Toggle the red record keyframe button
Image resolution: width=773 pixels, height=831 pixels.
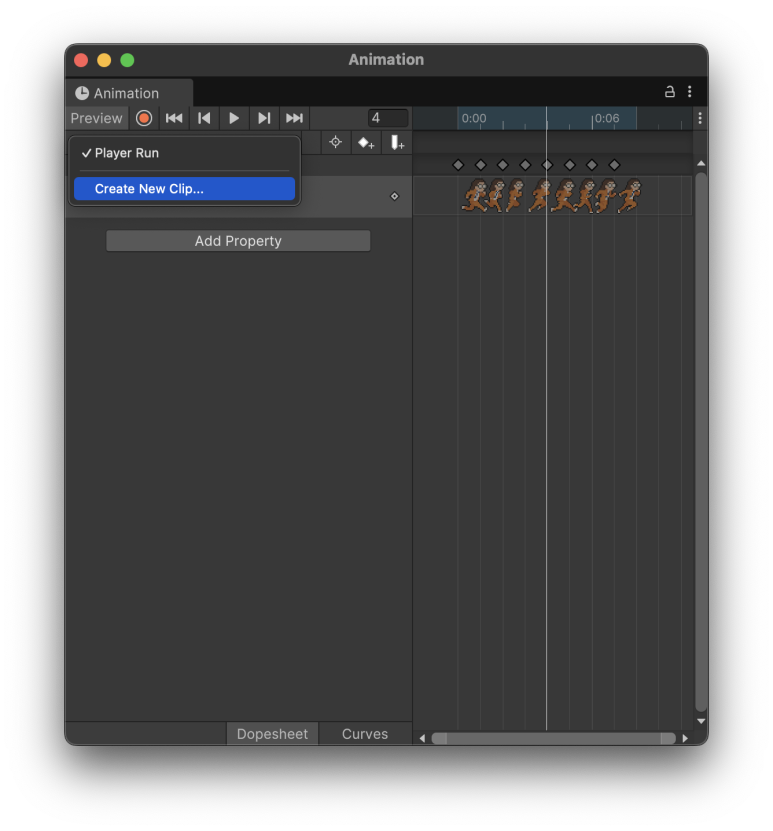tap(144, 118)
